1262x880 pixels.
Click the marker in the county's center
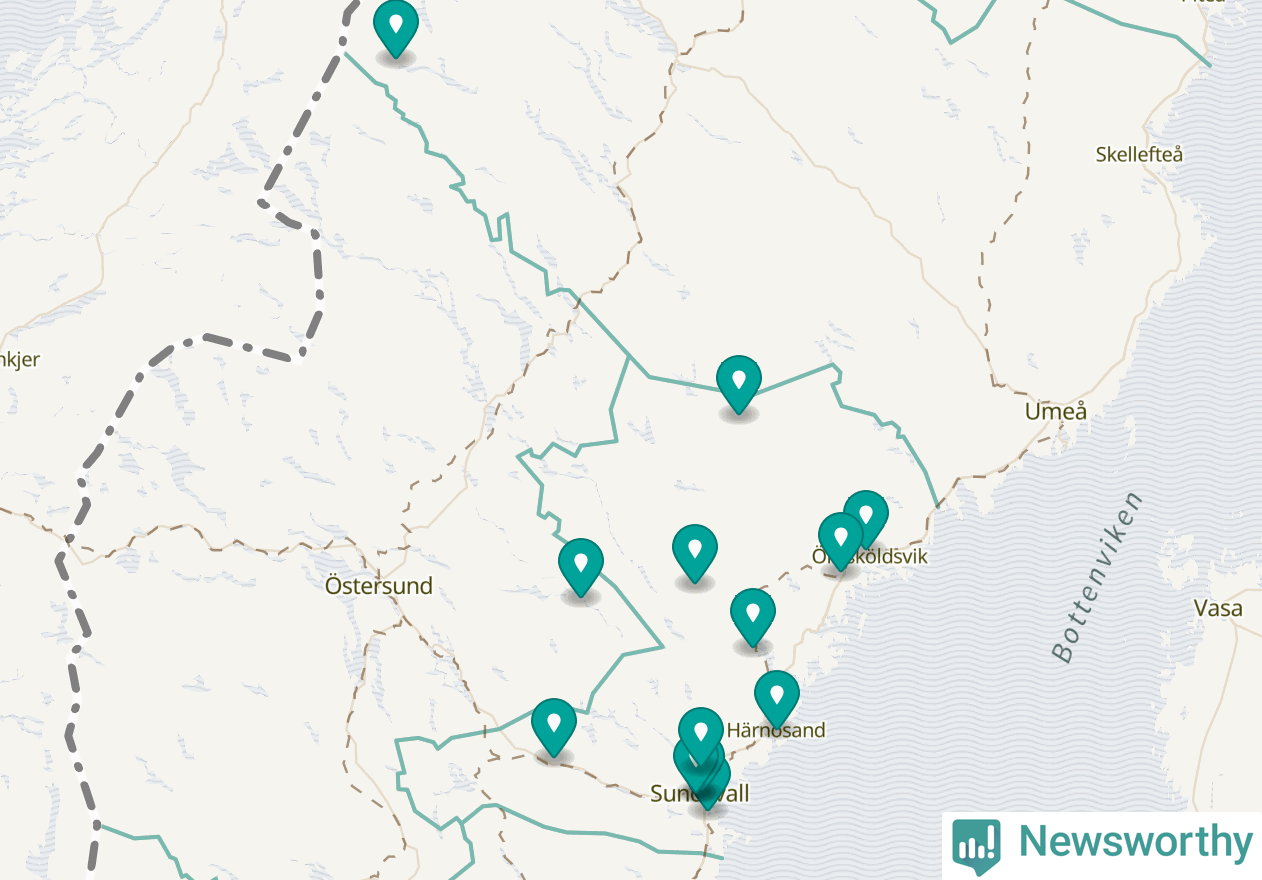tap(694, 554)
